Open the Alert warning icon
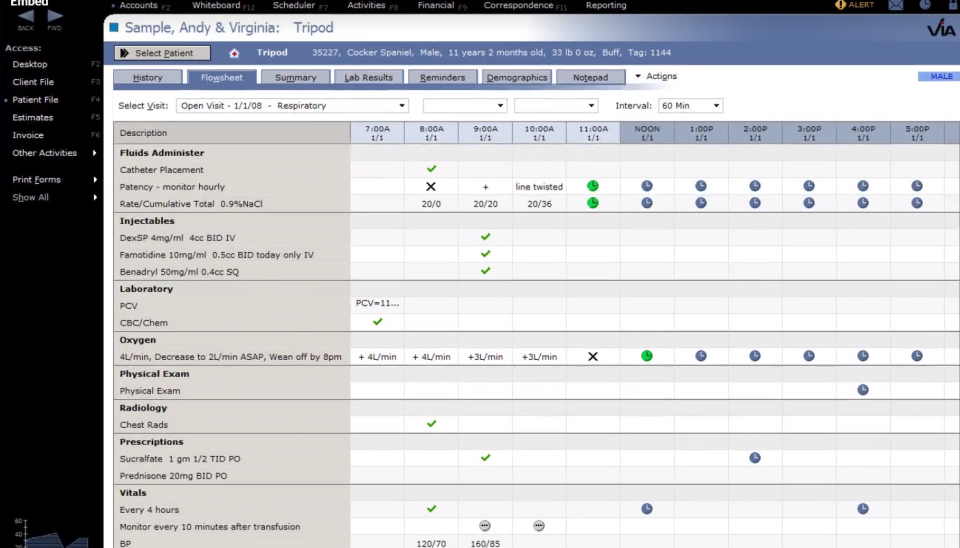 click(841, 5)
